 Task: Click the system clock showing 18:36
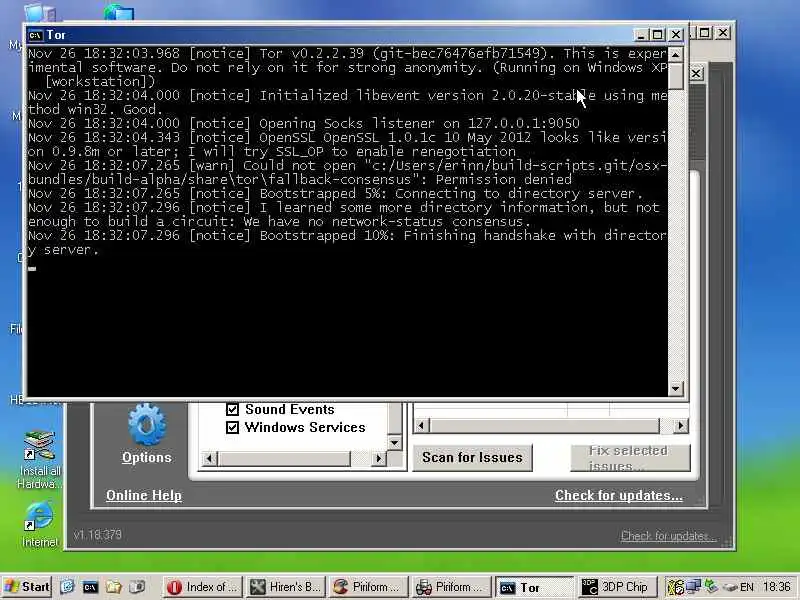tap(777, 587)
